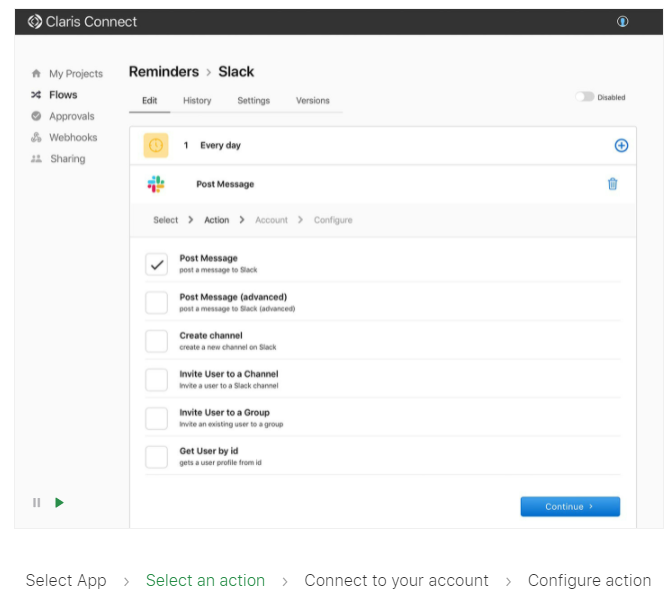
Task: Open the History tab
Action: point(197,101)
